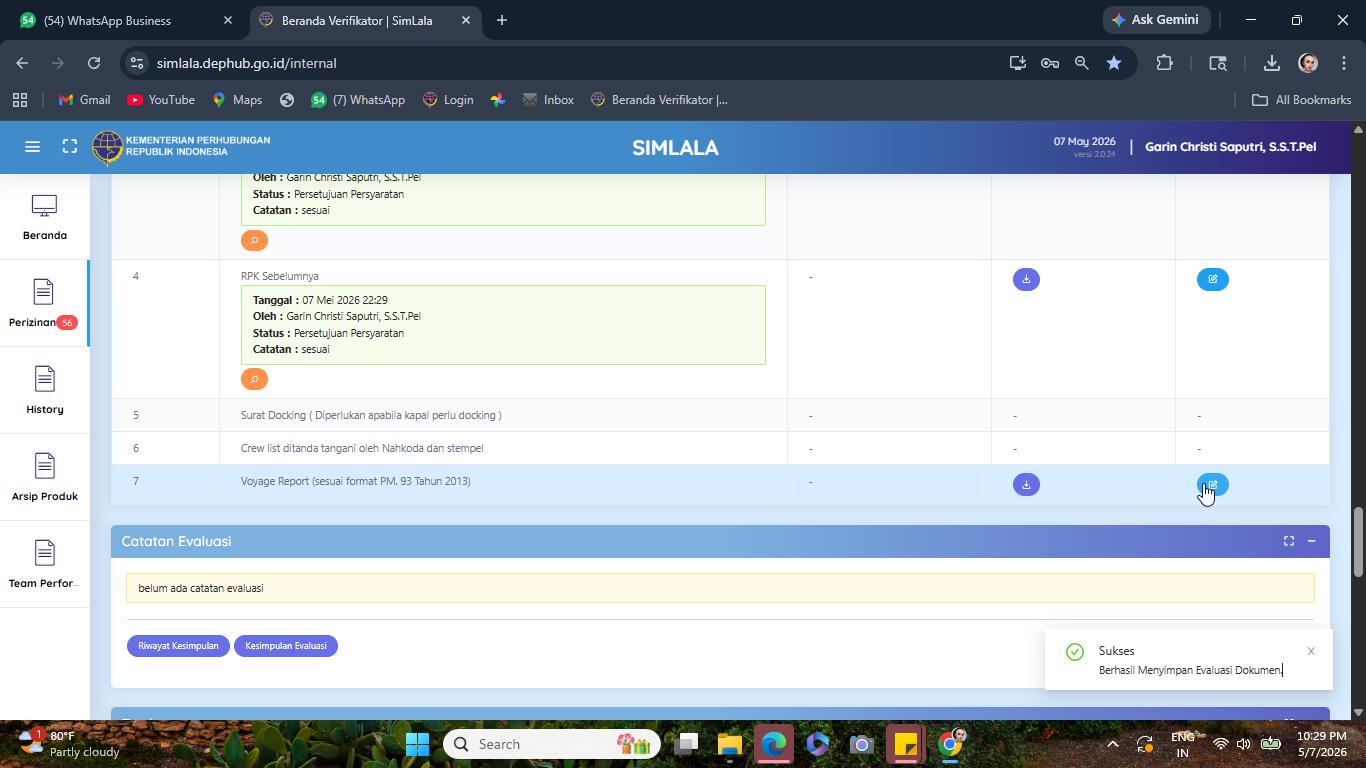Viewport: 1366px width, 768px height.
Task: Click the page vertical scrollbar thumb
Action: pos(1358,542)
